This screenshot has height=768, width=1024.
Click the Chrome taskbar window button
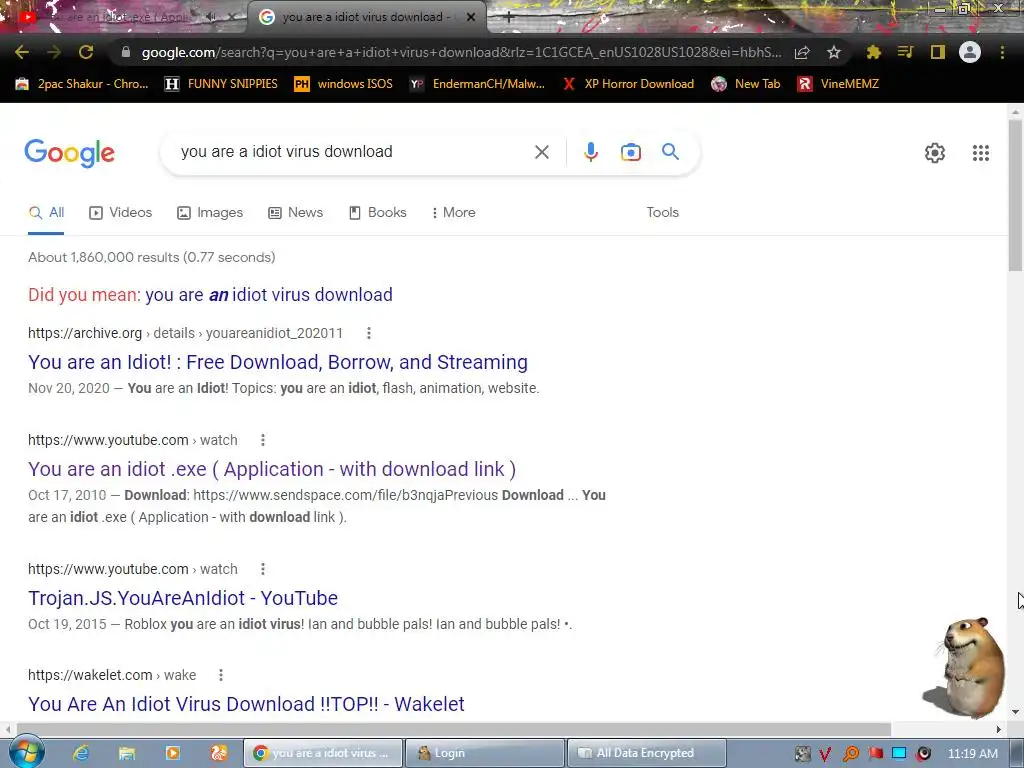323,753
